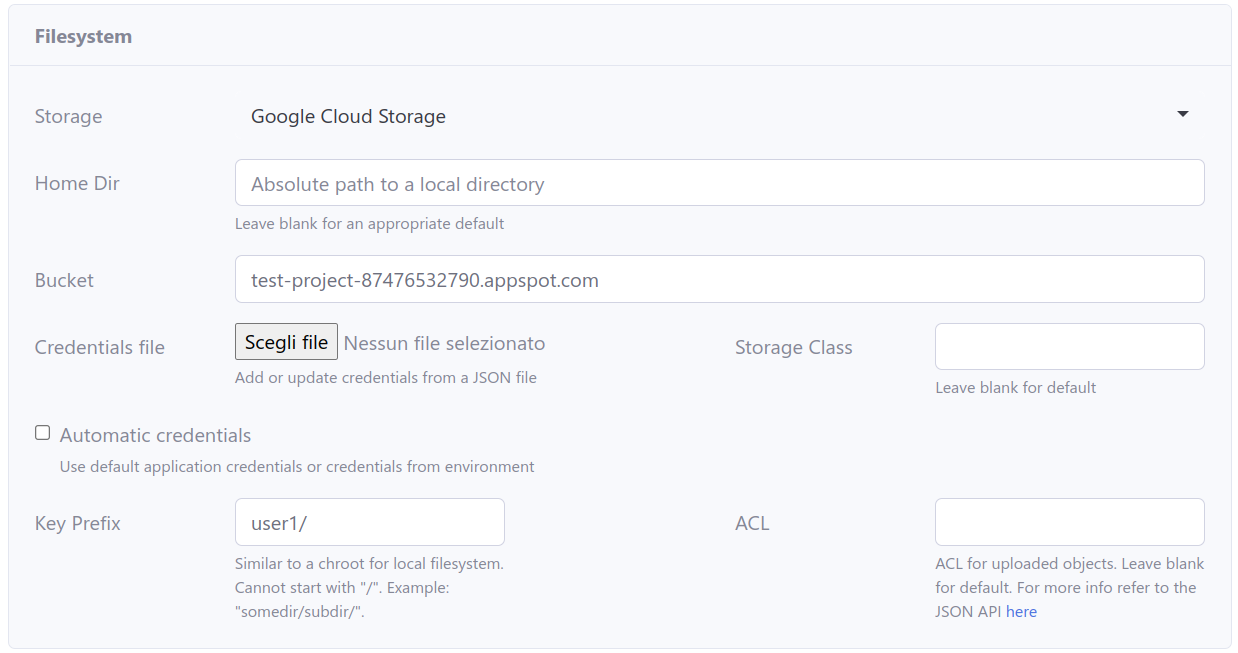Image resolution: width=1238 pixels, height=653 pixels.
Task: Focus the Bucket field containing appspot.com address
Action: coord(719,279)
